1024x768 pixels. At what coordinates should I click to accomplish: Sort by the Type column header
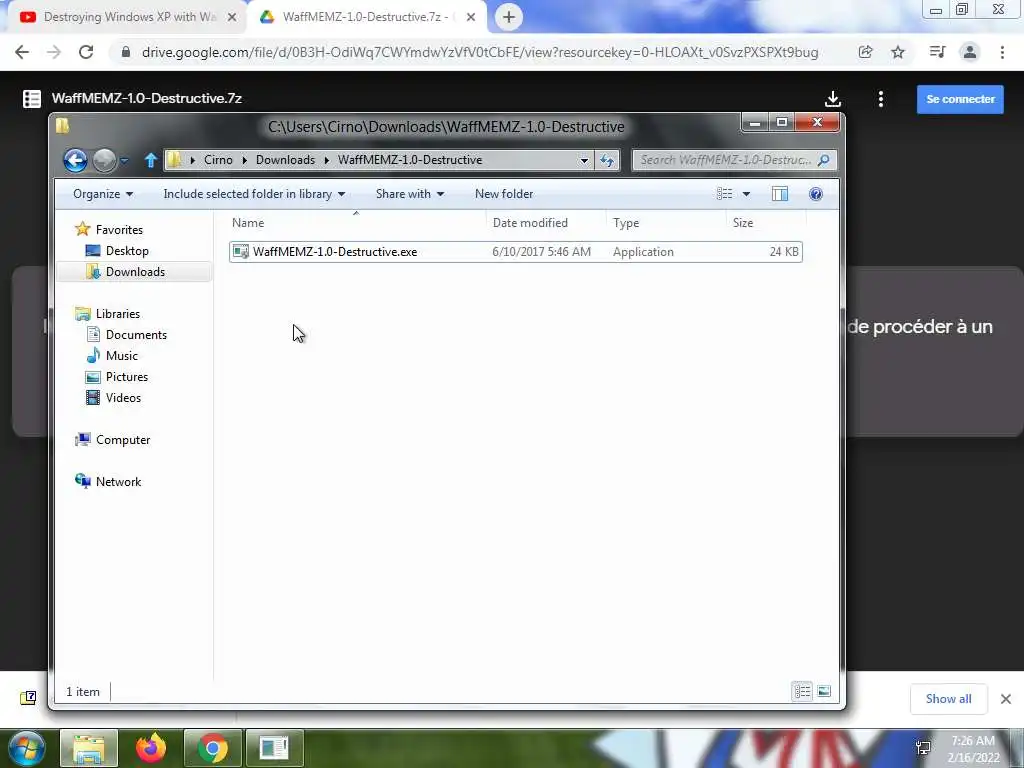pyautogui.click(x=665, y=223)
